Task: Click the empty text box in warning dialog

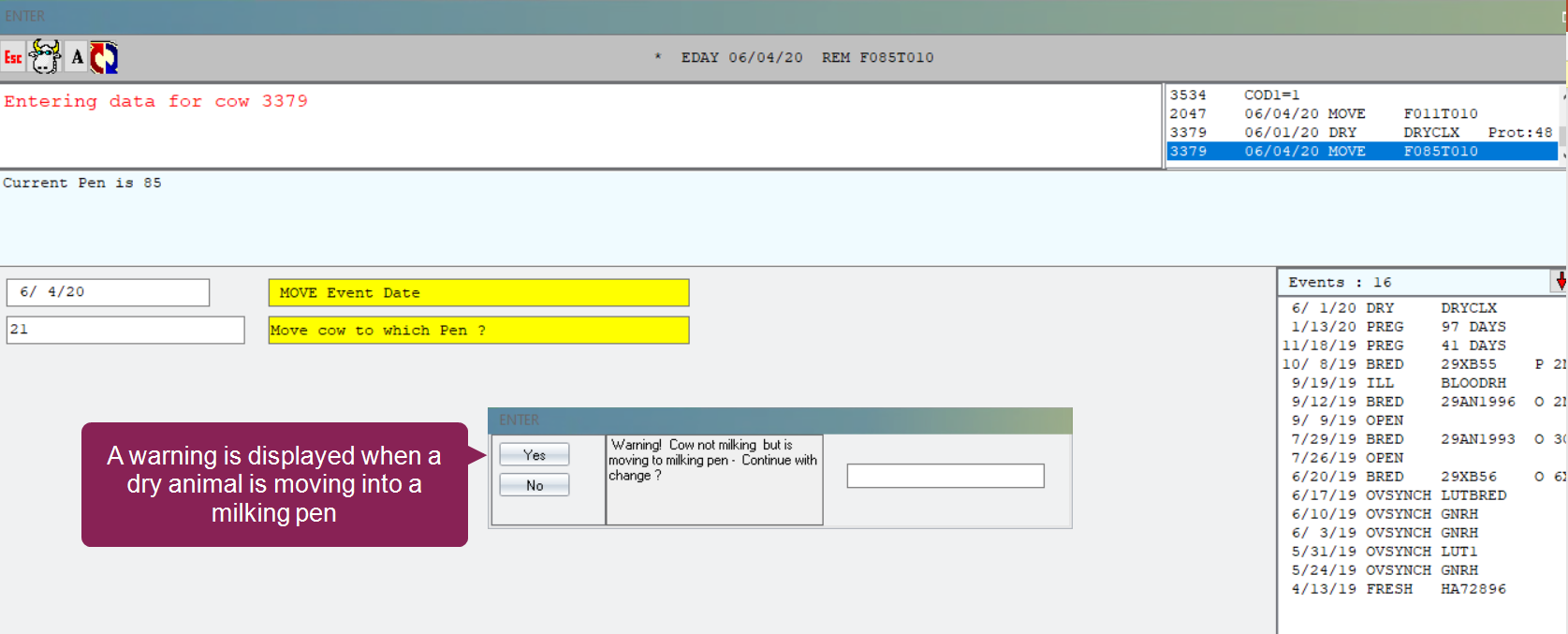Action: (945, 476)
